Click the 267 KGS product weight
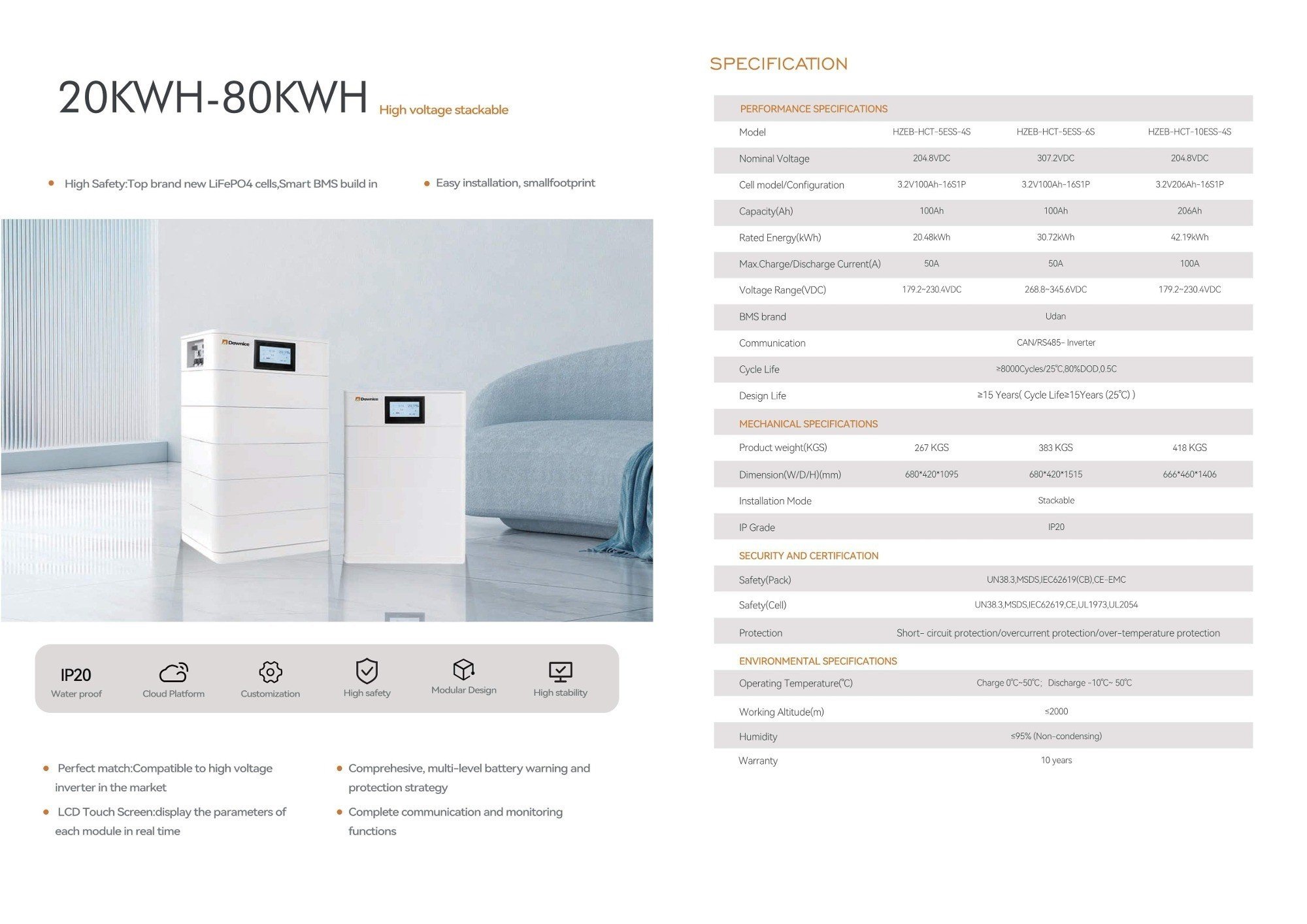The height and width of the screenshot is (924, 1307). [x=931, y=448]
